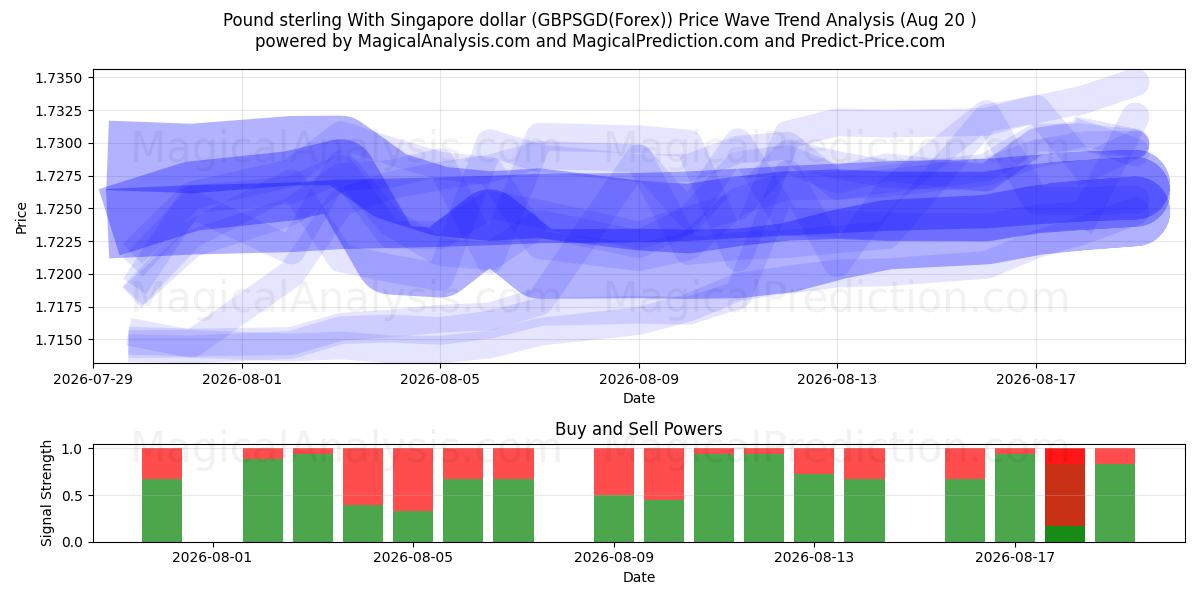Viewport: 1200px width, 600px height.
Task: Click the 'Signal Strength' y-axis title
Action: pos(47,495)
